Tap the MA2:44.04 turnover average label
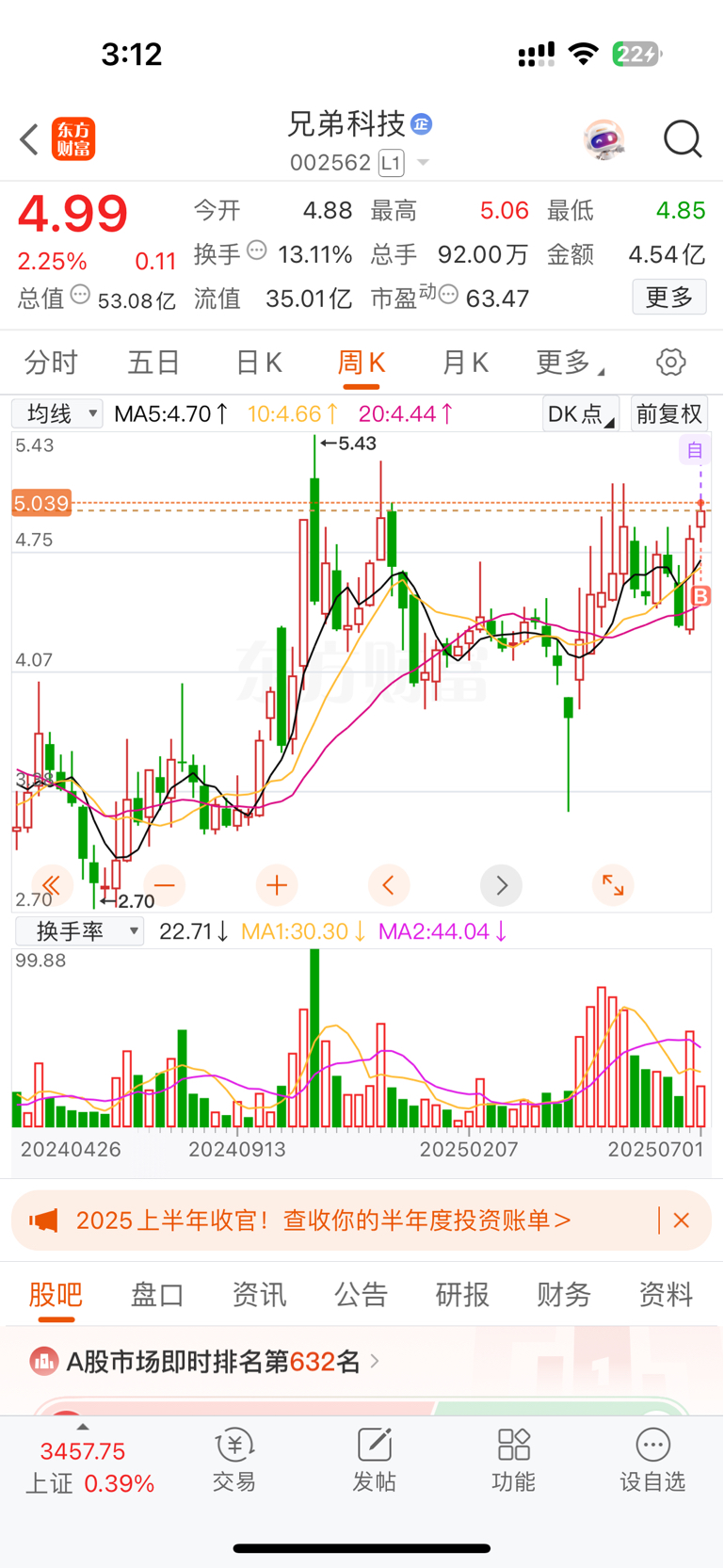 coord(442,931)
